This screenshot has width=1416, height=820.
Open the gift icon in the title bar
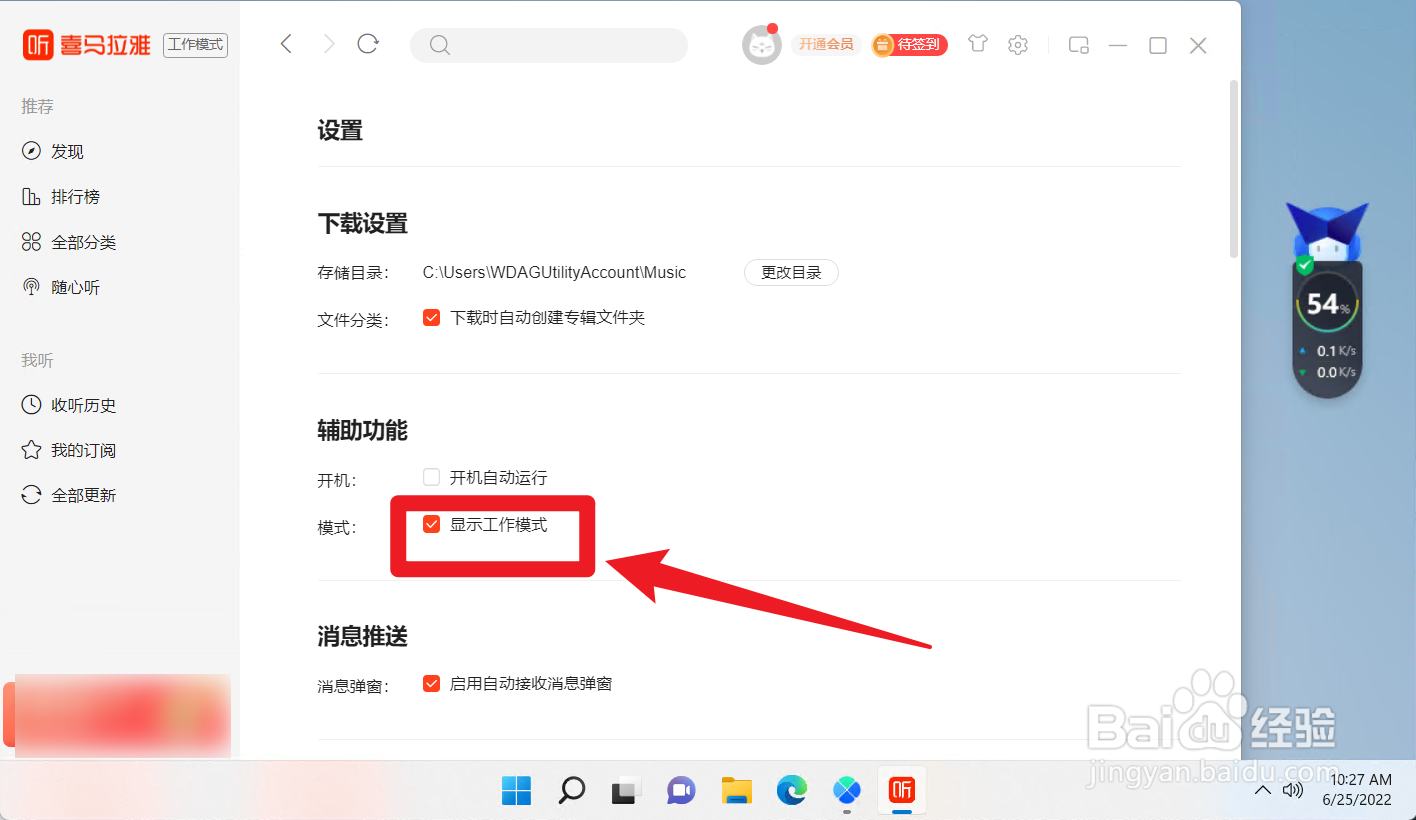977,45
